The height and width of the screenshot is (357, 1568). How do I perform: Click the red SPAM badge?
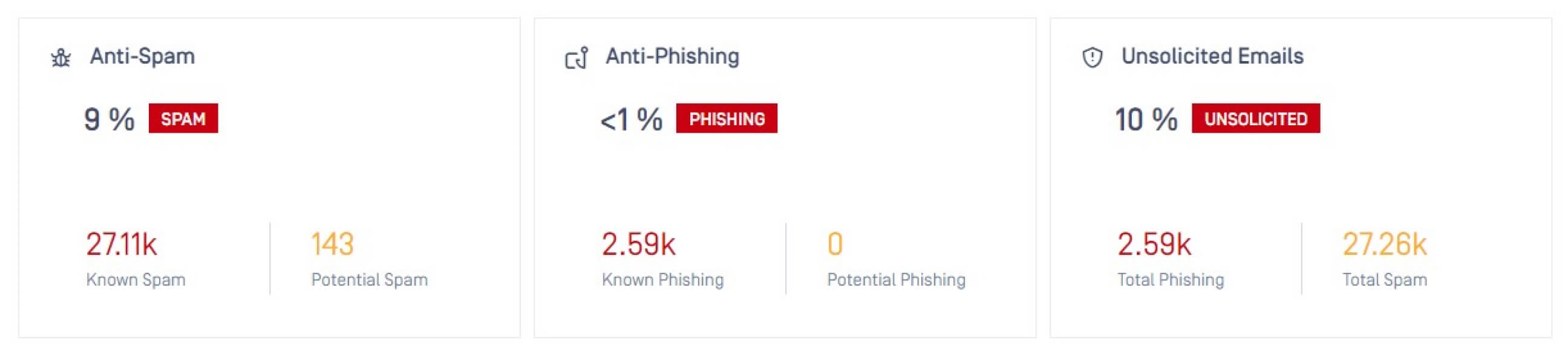pos(183,119)
